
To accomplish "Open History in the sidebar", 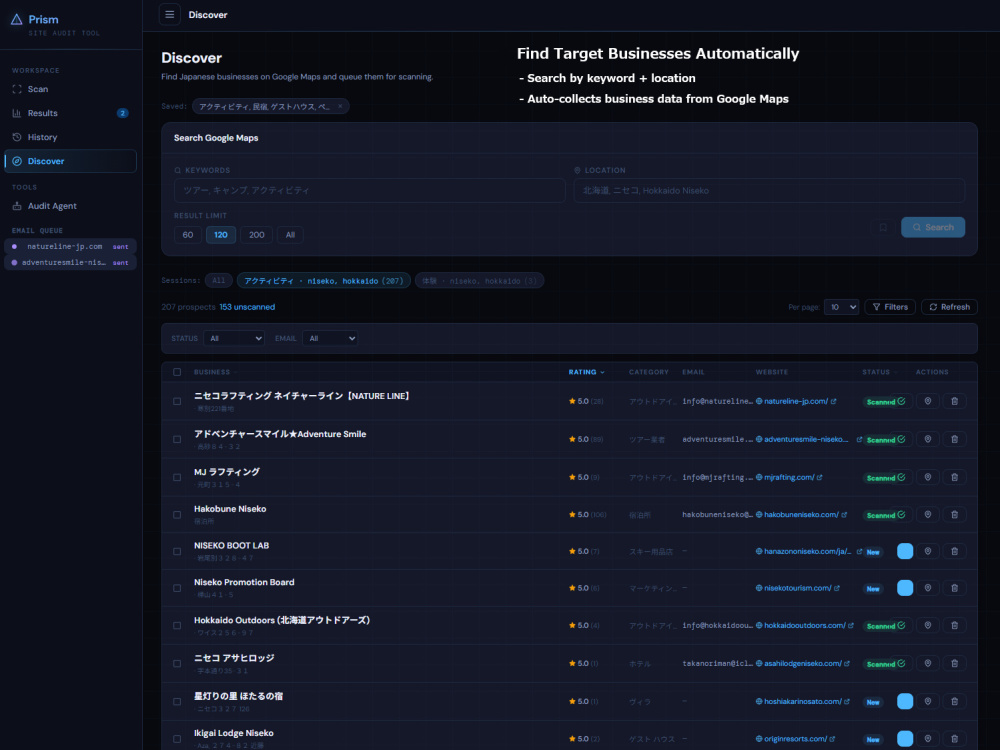I will pyautogui.click(x=70, y=137).
